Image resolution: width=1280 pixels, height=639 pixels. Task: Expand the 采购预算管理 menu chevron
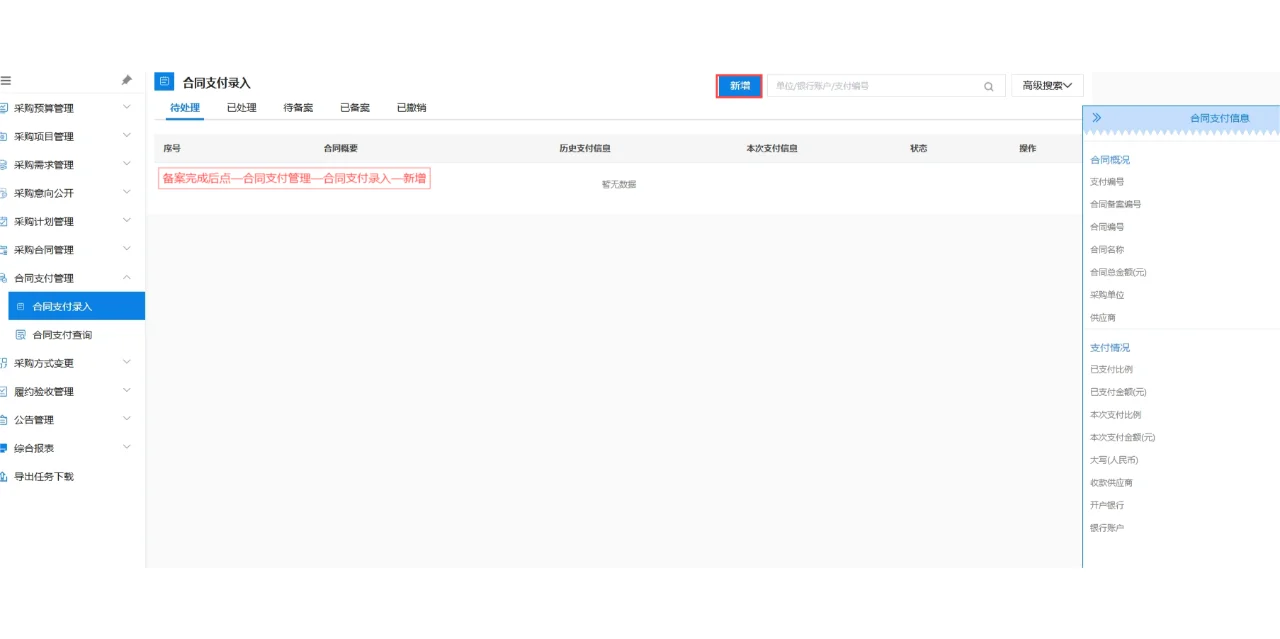(127, 107)
